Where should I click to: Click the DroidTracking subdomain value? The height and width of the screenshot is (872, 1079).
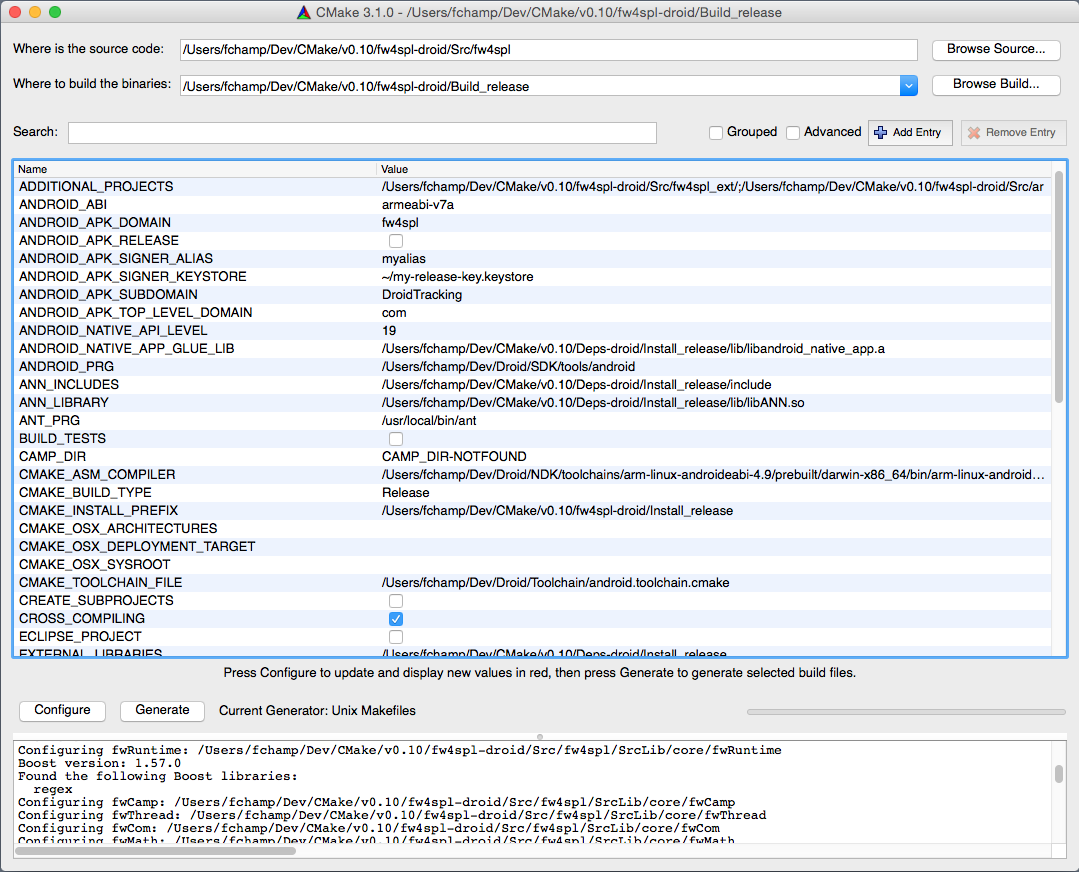click(422, 295)
